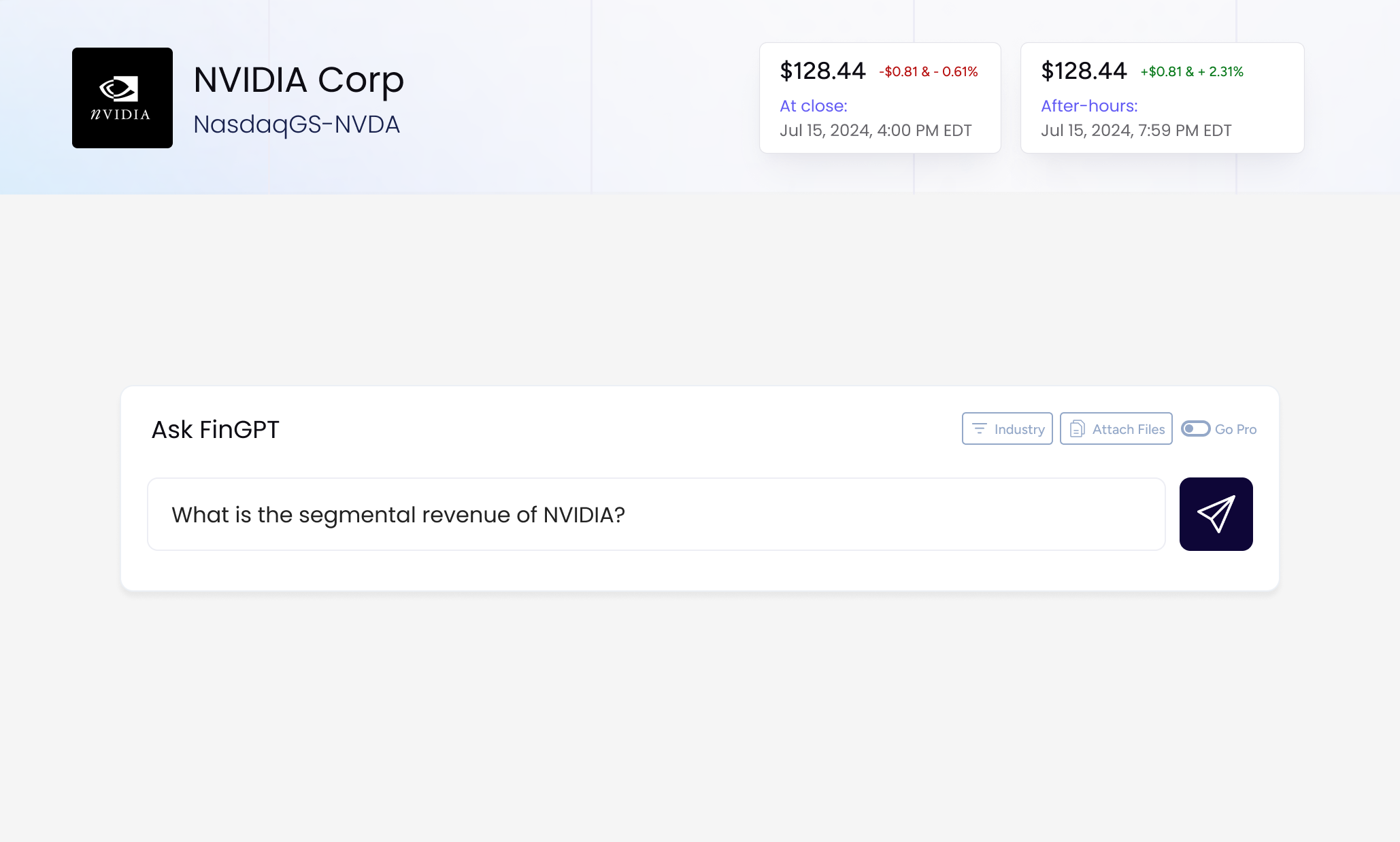Click the Jul 15, 2024, 7:59 PM EDT timestamp
Image resolution: width=1400 pixels, height=842 pixels.
tap(1136, 131)
